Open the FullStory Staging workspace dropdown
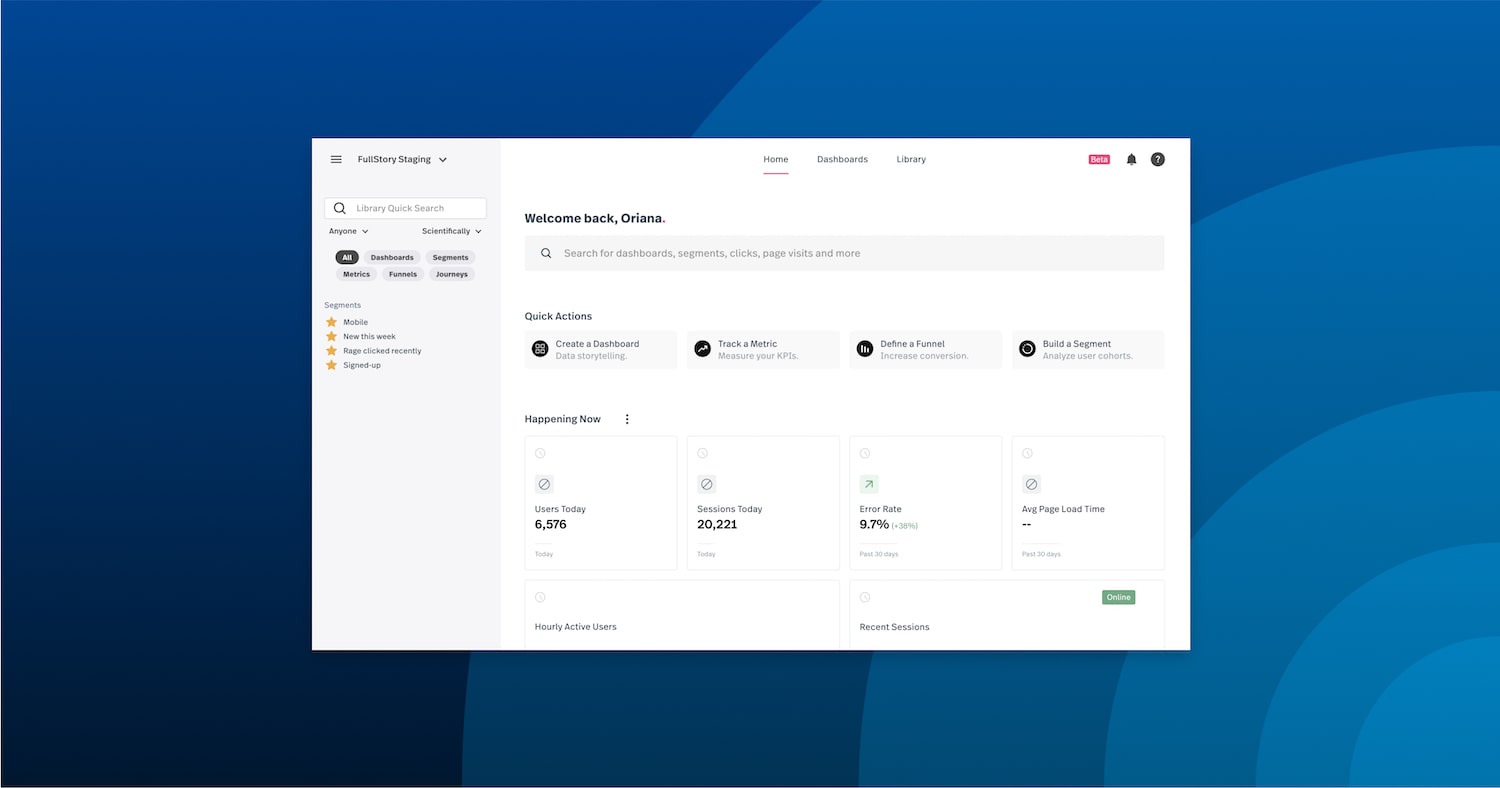Viewport: 1500px width, 788px height. pyautogui.click(x=399, y=159)
